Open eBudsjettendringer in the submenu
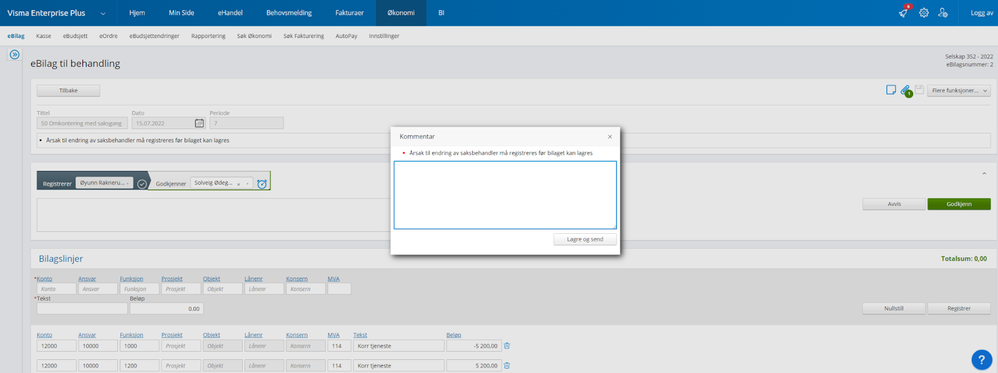Screen dimensions: 998x373 pyautogui.click(x=155, y=36)
